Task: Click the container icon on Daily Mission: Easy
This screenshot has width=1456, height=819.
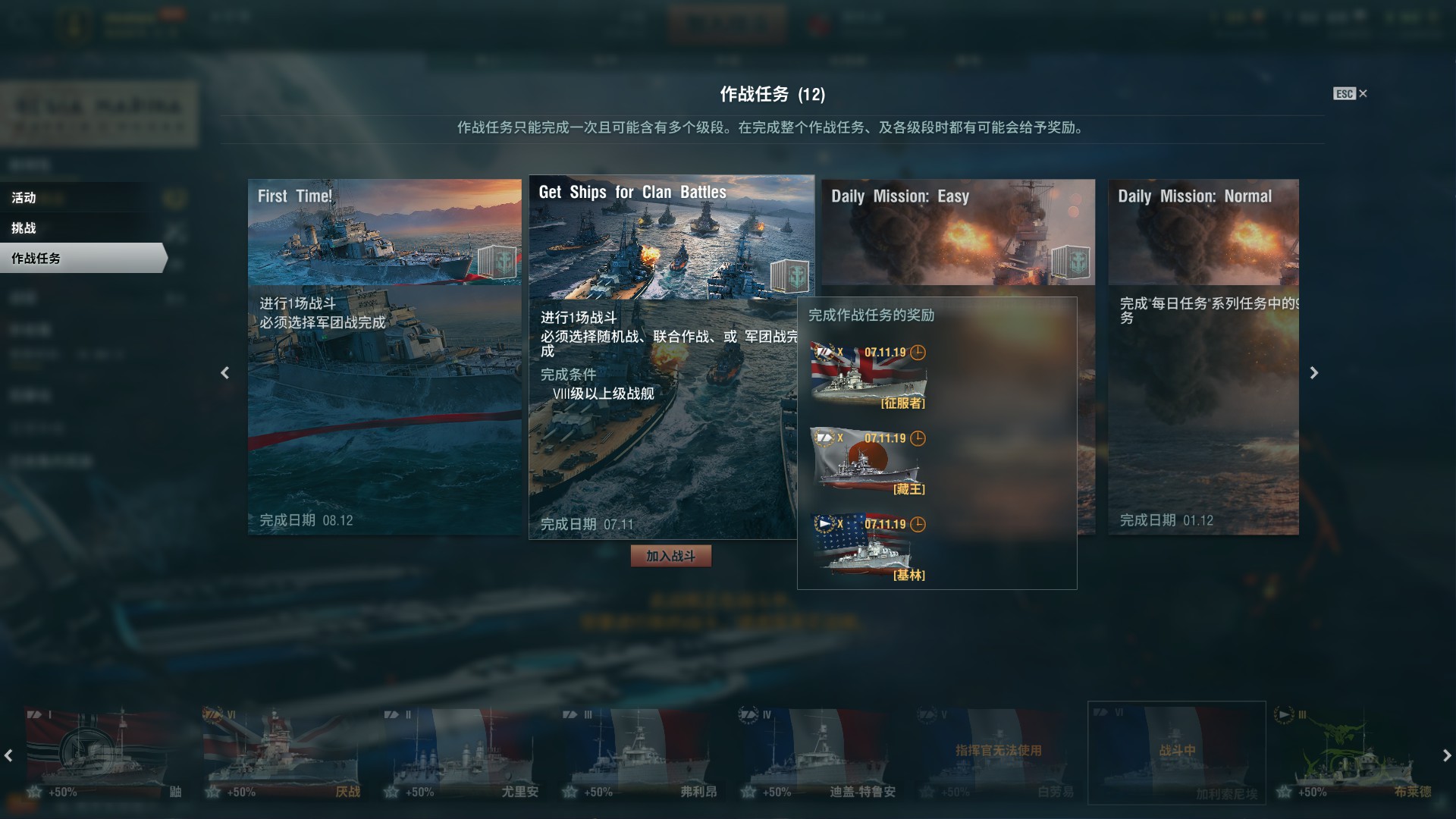Action: (x=1071, y=262)
